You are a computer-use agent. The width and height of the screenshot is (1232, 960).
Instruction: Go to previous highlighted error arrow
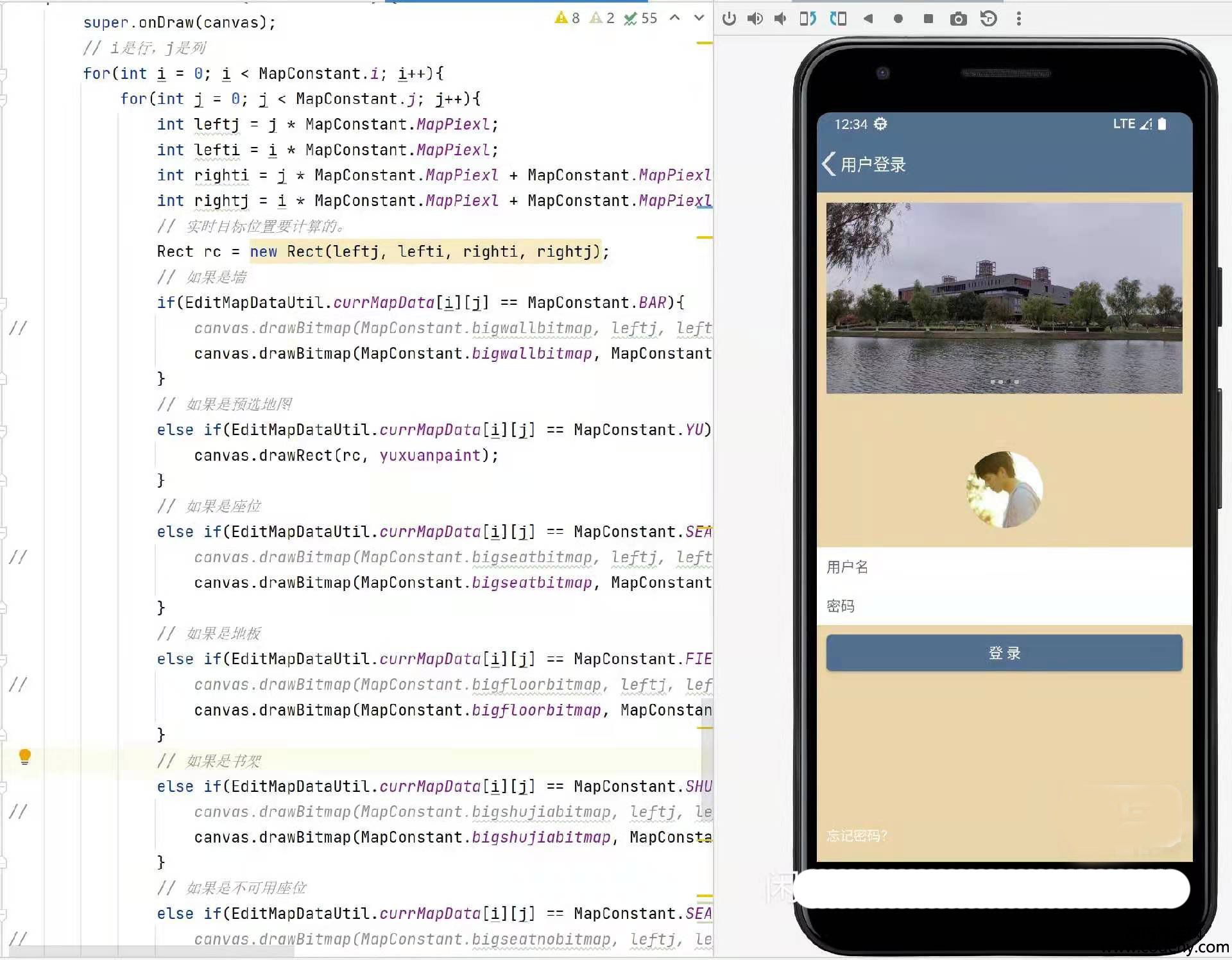[x=674, y=18]
